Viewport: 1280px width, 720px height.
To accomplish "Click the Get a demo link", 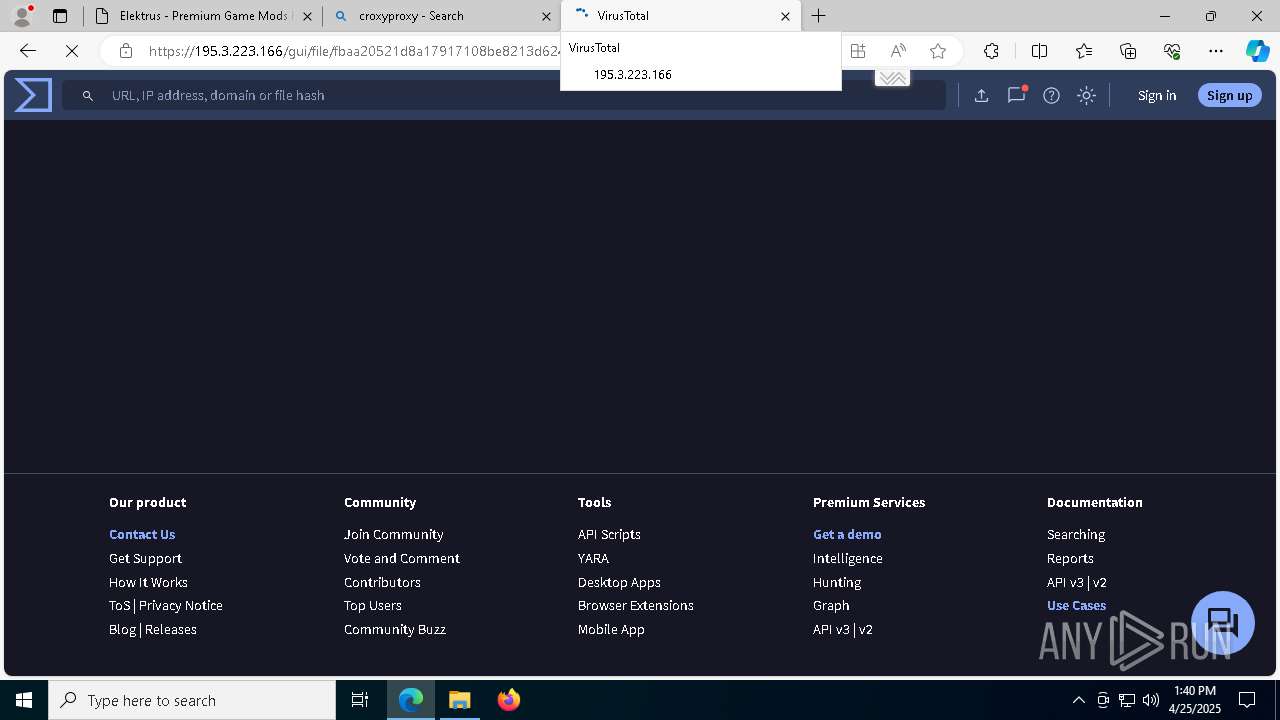I will coord(847,534).
